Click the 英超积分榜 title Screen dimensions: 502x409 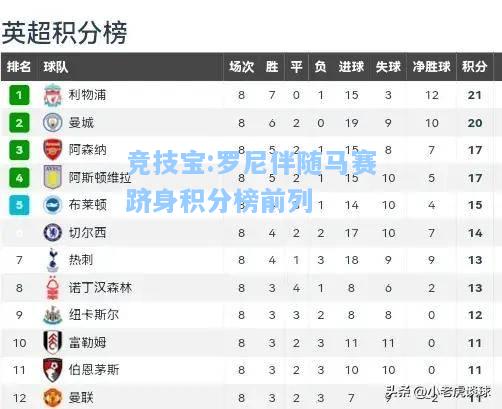(64, 32)
